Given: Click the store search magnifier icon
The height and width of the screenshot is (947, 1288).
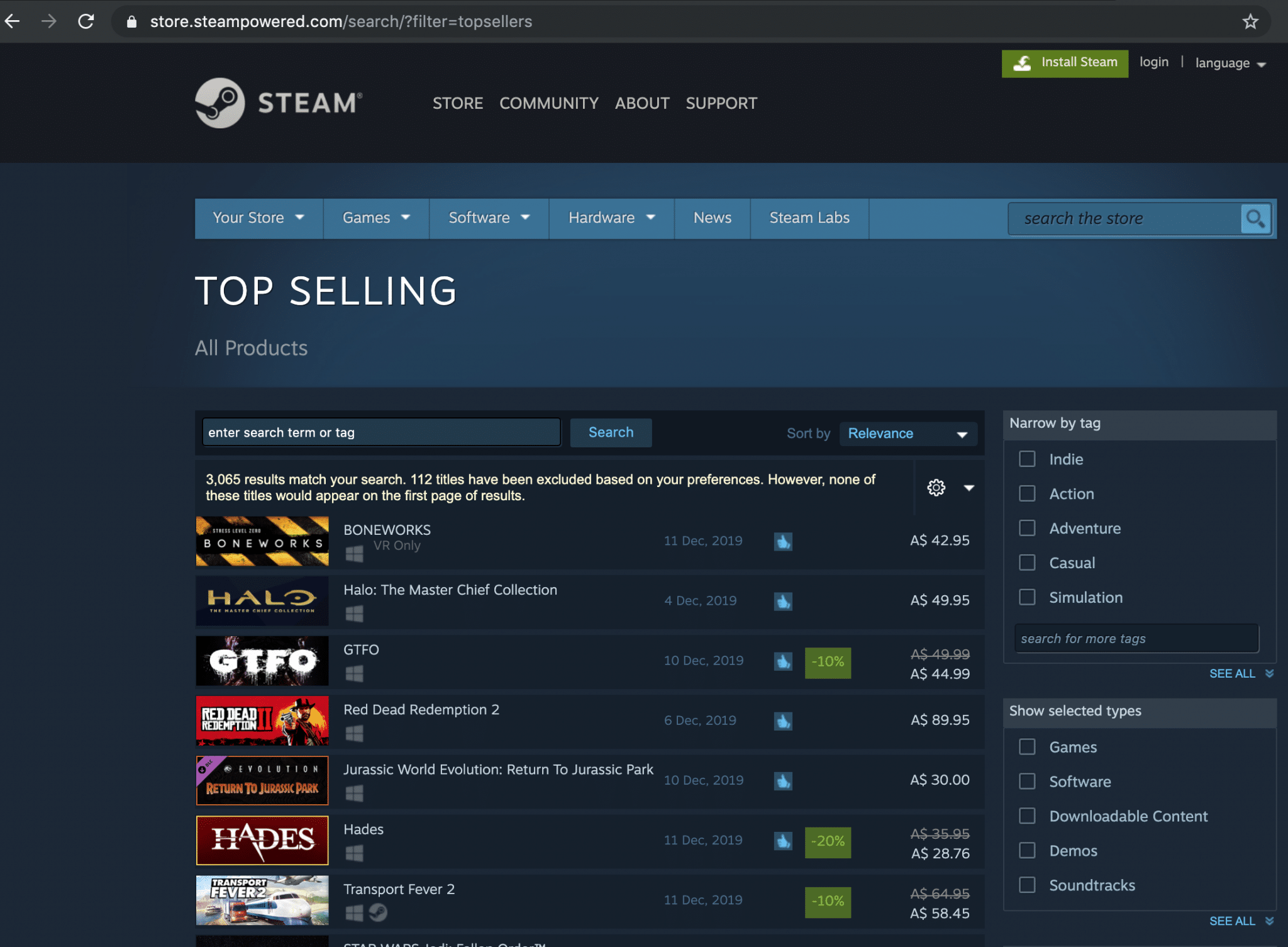Looking at the screenshot, I should (1255, 218).
